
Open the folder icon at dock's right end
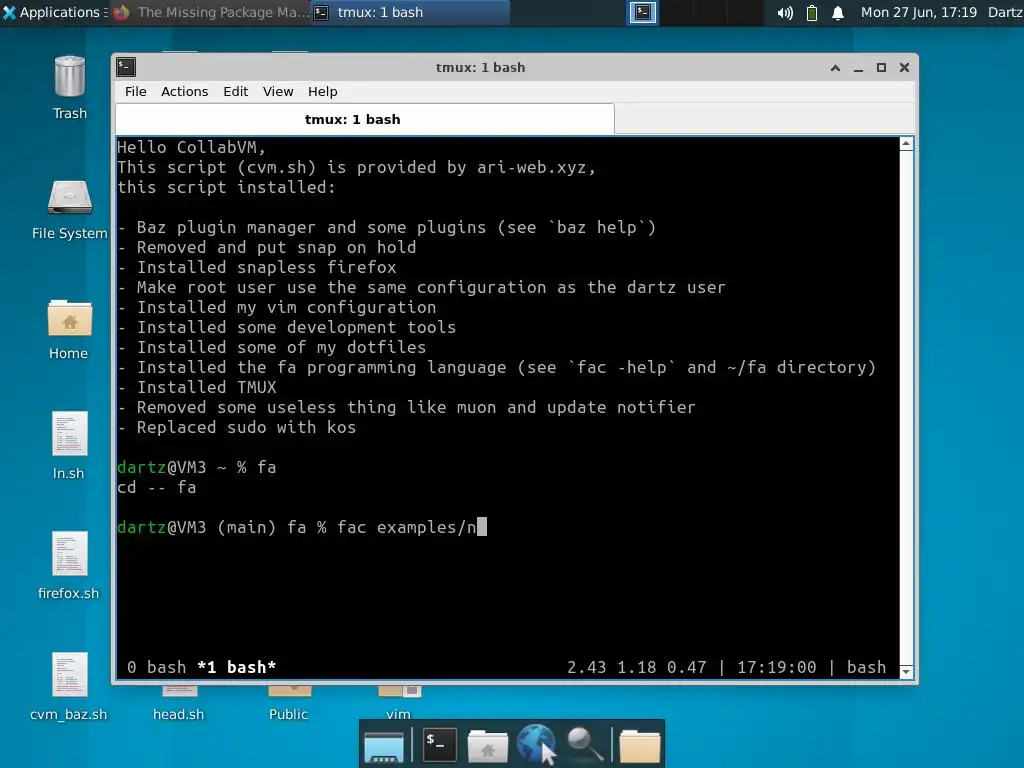640,746
